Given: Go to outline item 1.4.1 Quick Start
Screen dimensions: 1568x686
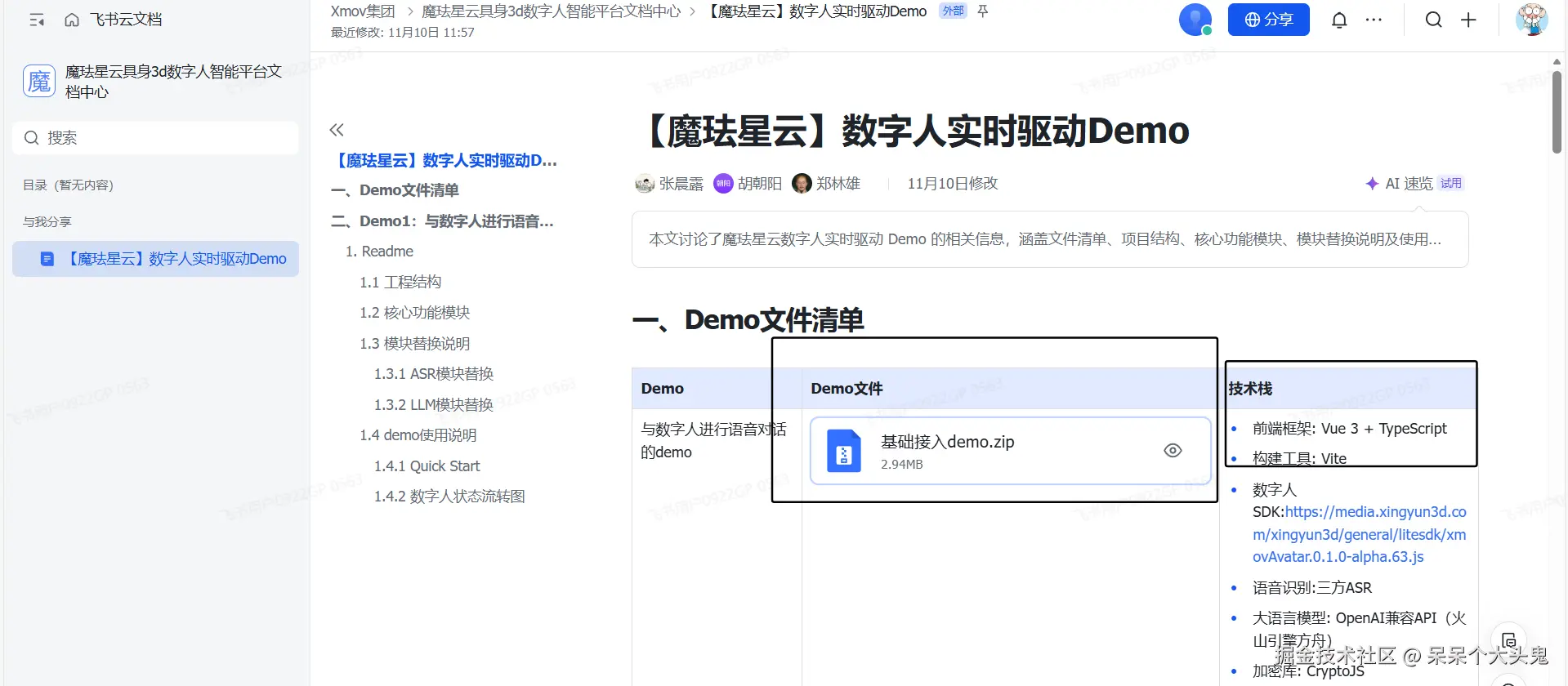Looking at the screenshot, I should (x=427, y=466).
